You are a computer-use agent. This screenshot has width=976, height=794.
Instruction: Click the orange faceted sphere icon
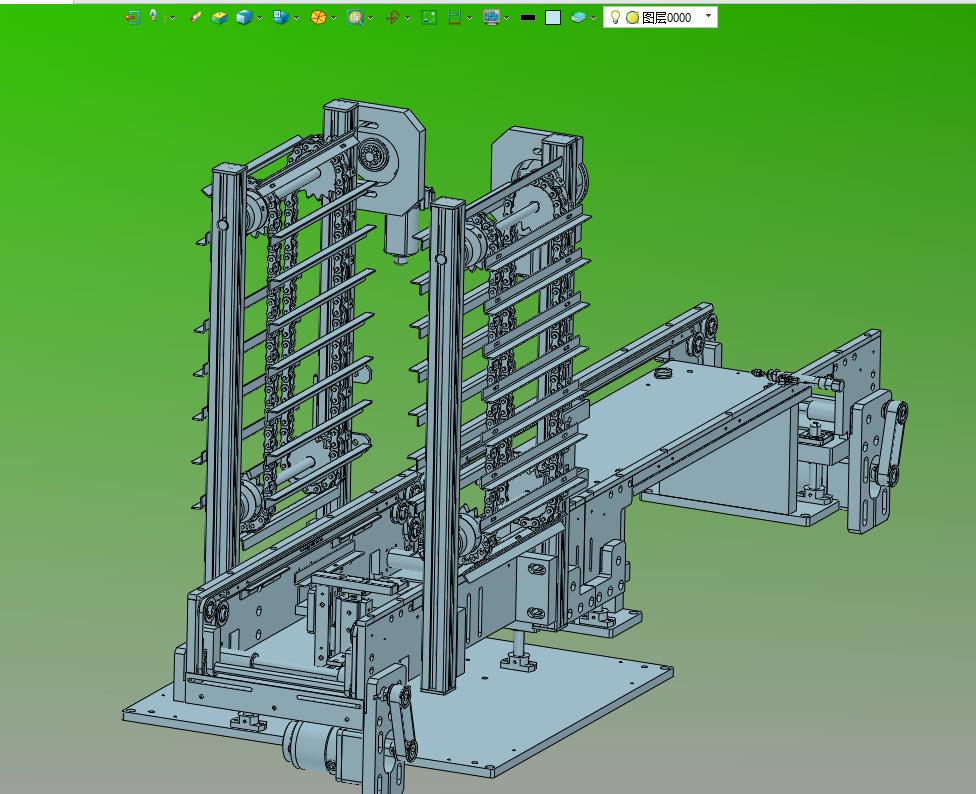click(x=318, y=17)
